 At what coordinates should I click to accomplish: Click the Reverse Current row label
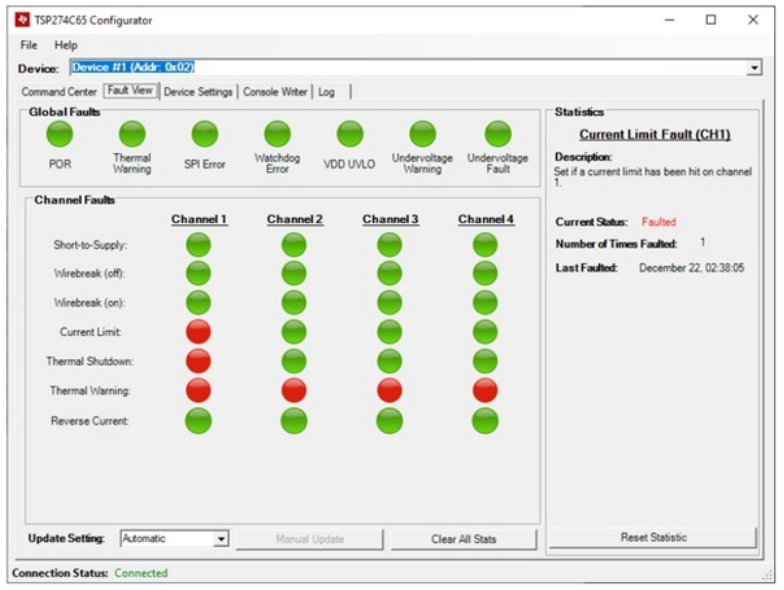[x=90, y=421]
